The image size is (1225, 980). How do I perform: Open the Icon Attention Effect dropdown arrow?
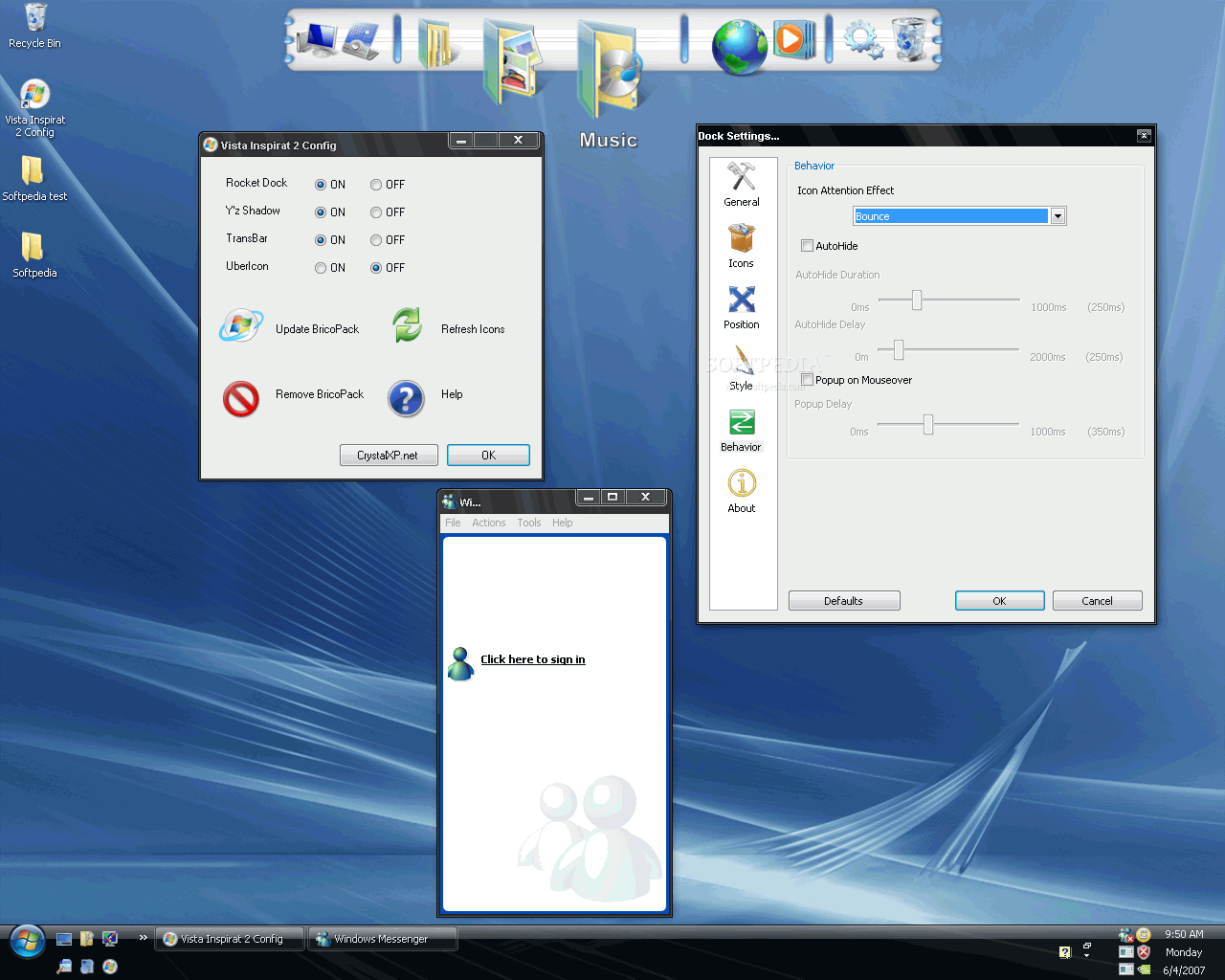1058,216
